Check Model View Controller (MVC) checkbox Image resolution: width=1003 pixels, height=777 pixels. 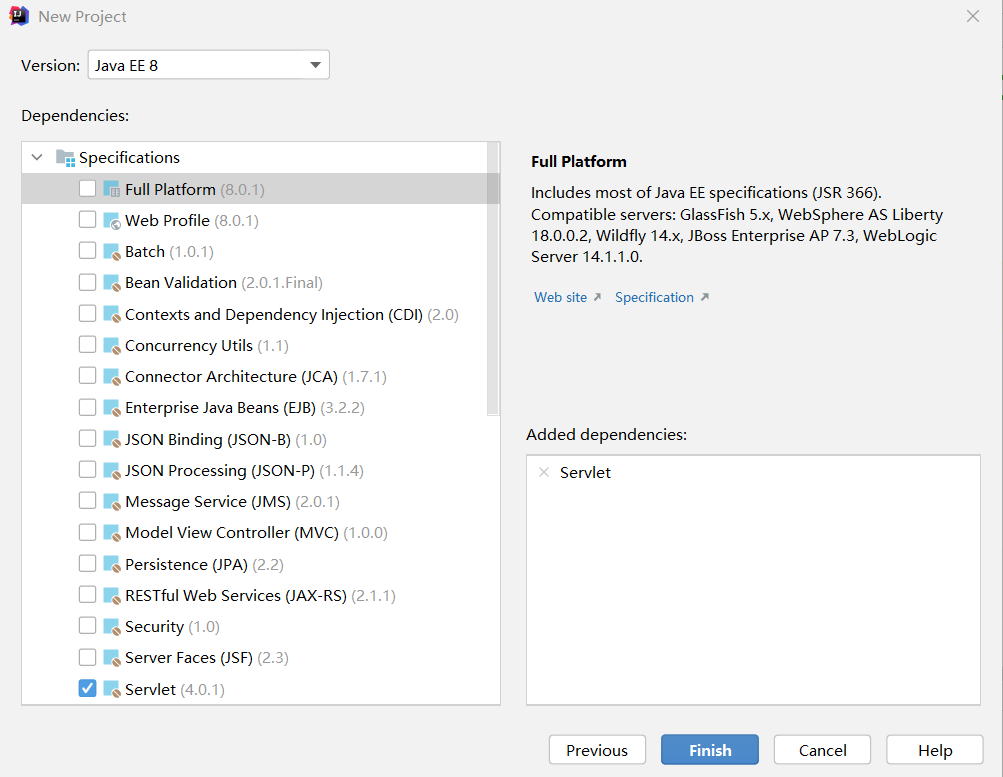pyautogui.click(x=88, y=532)
